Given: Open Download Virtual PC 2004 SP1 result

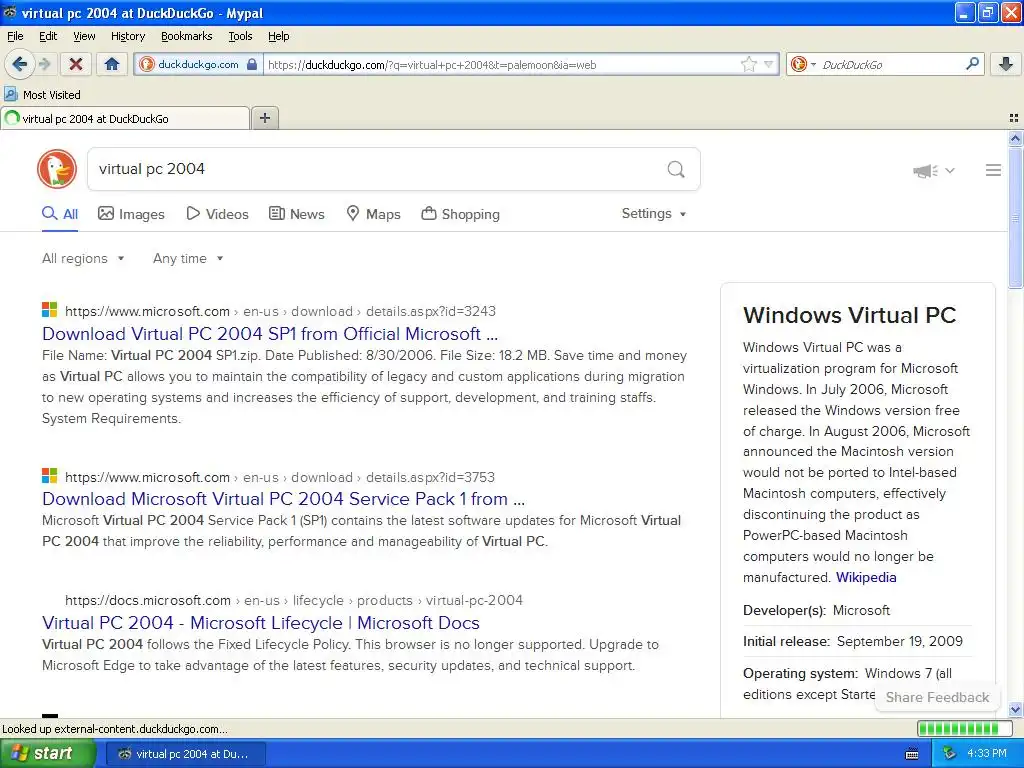Looking at the screenshot, I should coord(270,334).
